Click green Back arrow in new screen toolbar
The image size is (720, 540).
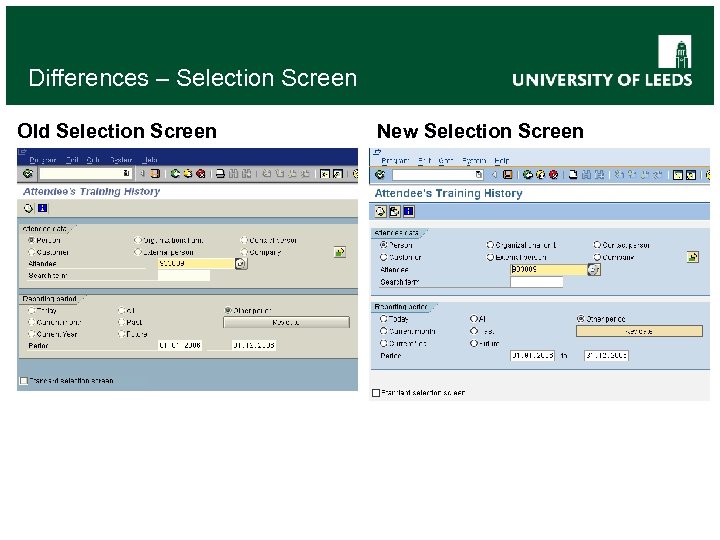tap(528, 174)
